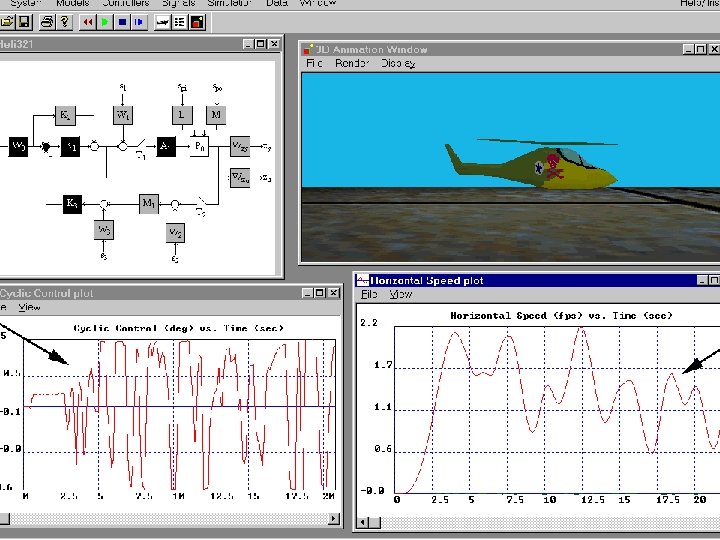
Task: Click the red Rewind simulation button
Action: tap(89, 21)
